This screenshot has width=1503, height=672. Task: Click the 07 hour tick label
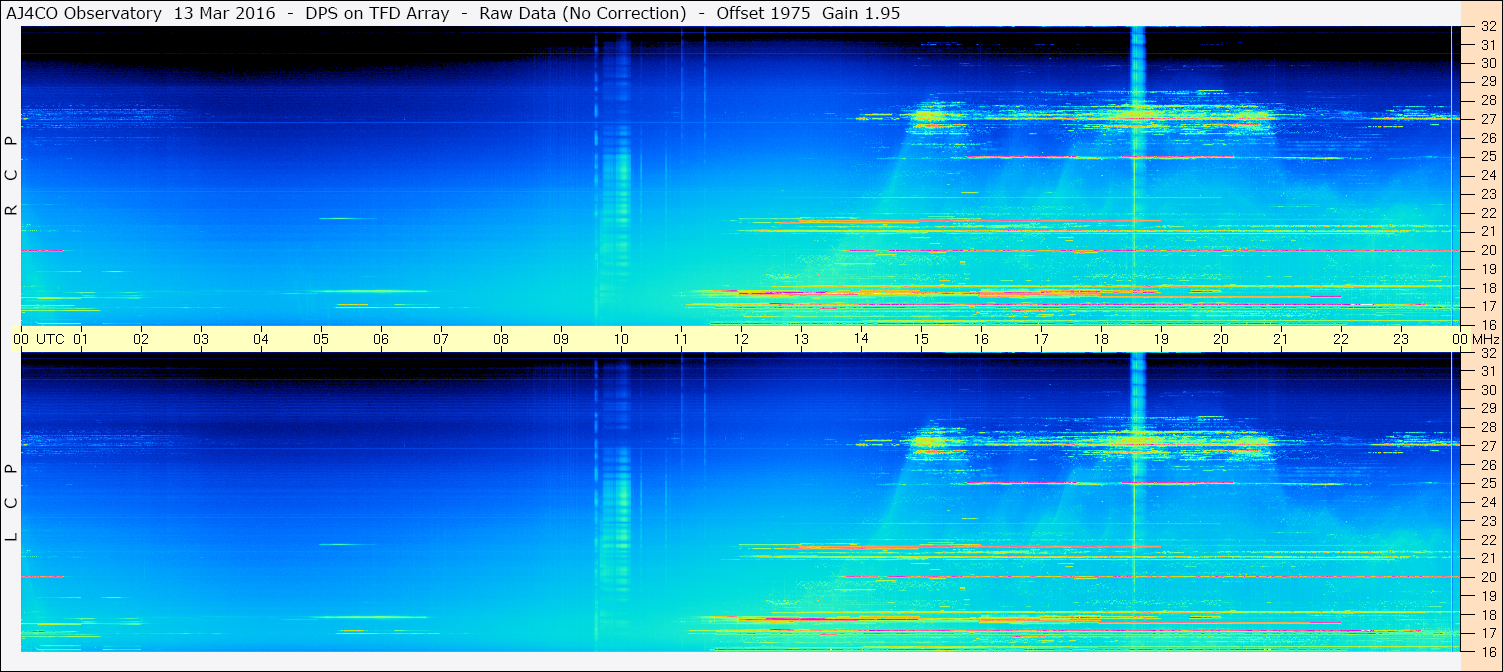(441, 339)
